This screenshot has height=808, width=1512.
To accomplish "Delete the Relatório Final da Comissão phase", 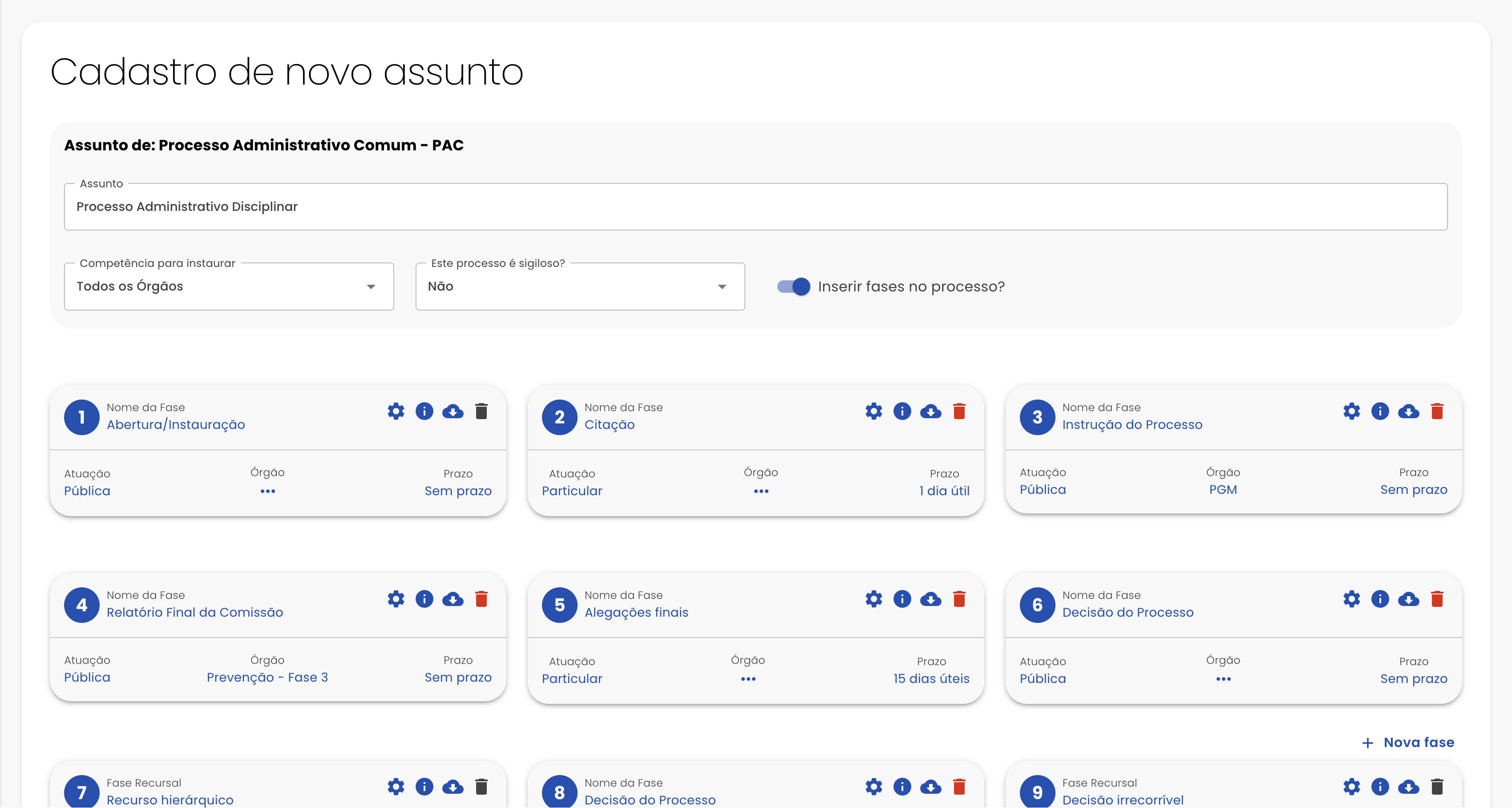I will tap(481, 598).
